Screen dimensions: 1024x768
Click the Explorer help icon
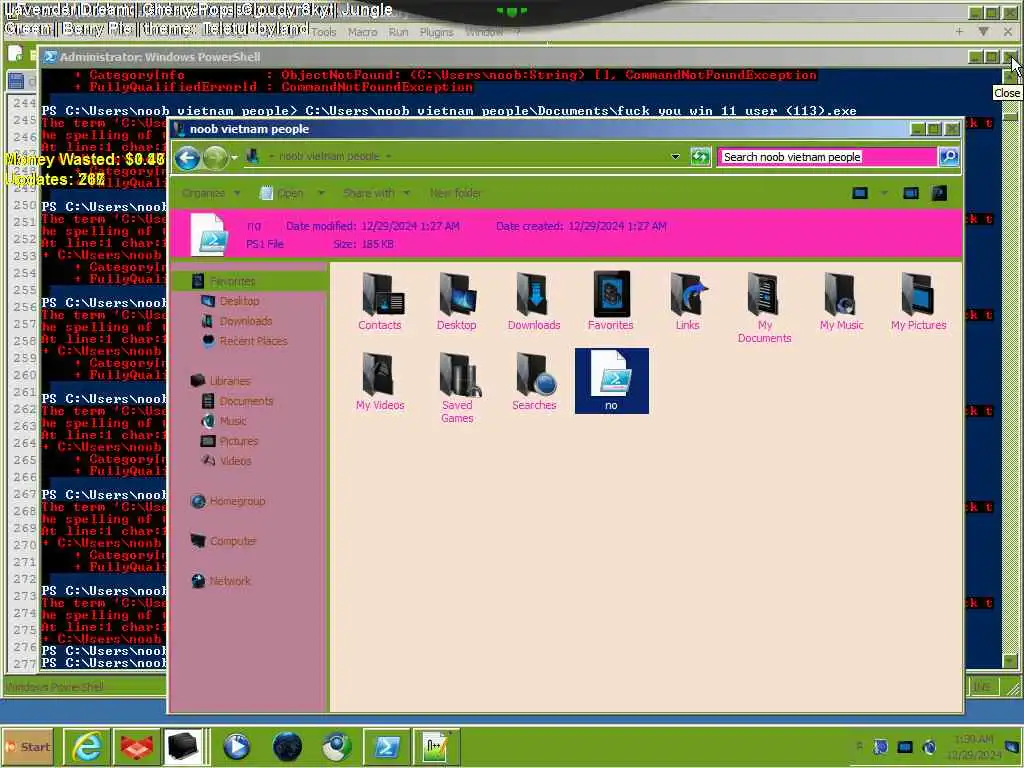pyautogui.click(x=939, y=193)
